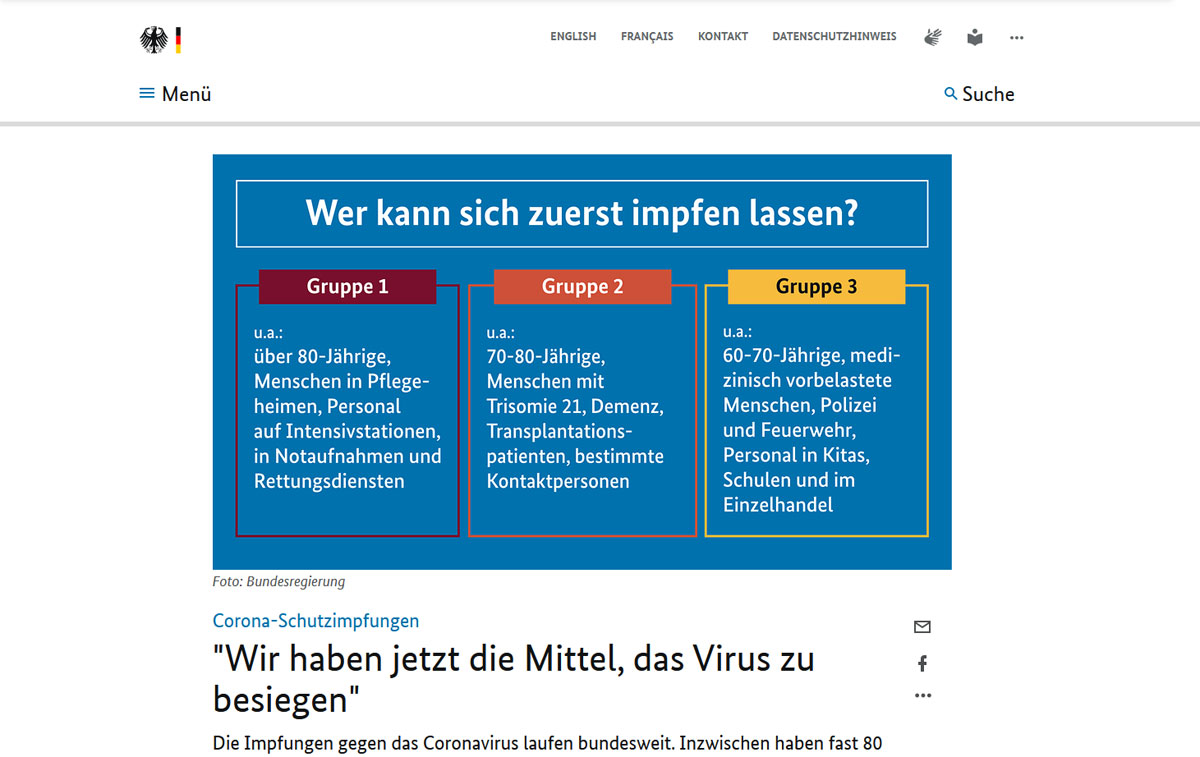Click the vaccination infographic title box
1200x757 pixels.
coord(582,214)
